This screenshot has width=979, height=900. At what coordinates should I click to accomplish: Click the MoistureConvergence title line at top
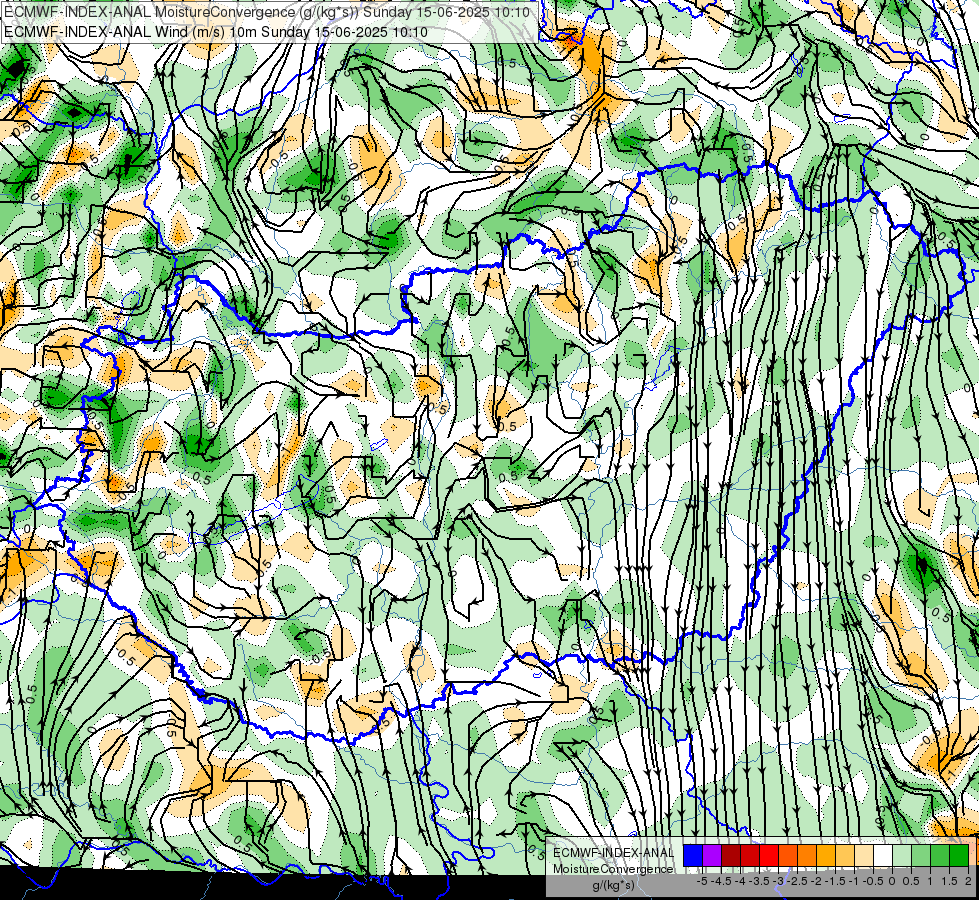click(x=267, y=12)
